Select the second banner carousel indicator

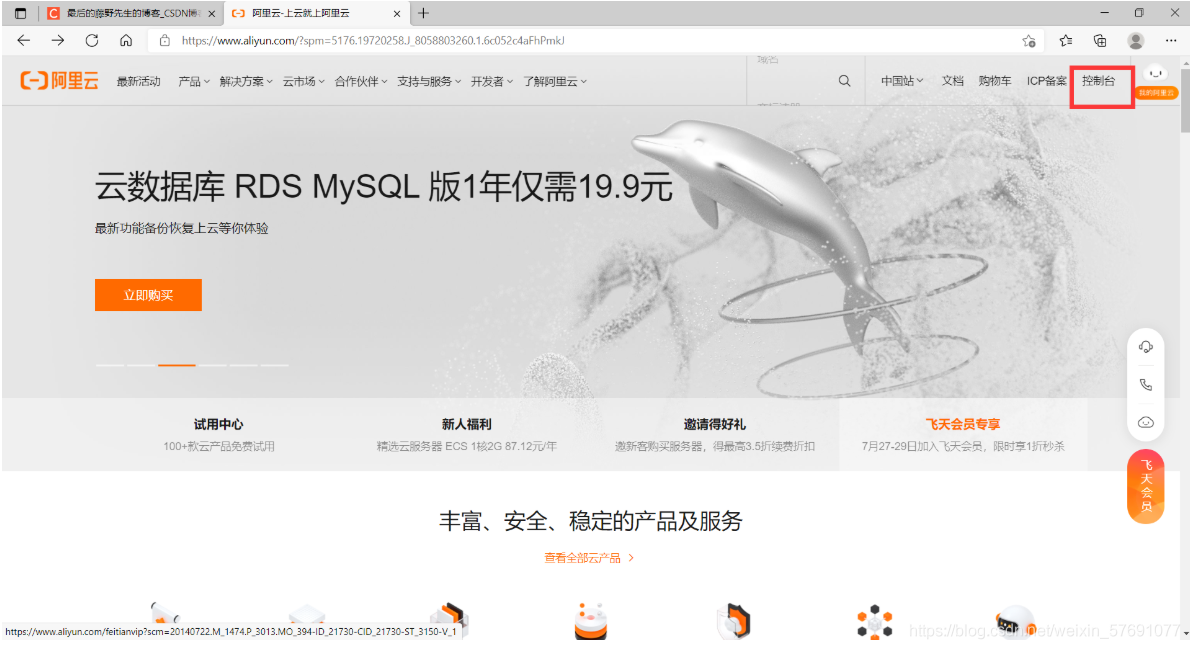click(140, 365)
